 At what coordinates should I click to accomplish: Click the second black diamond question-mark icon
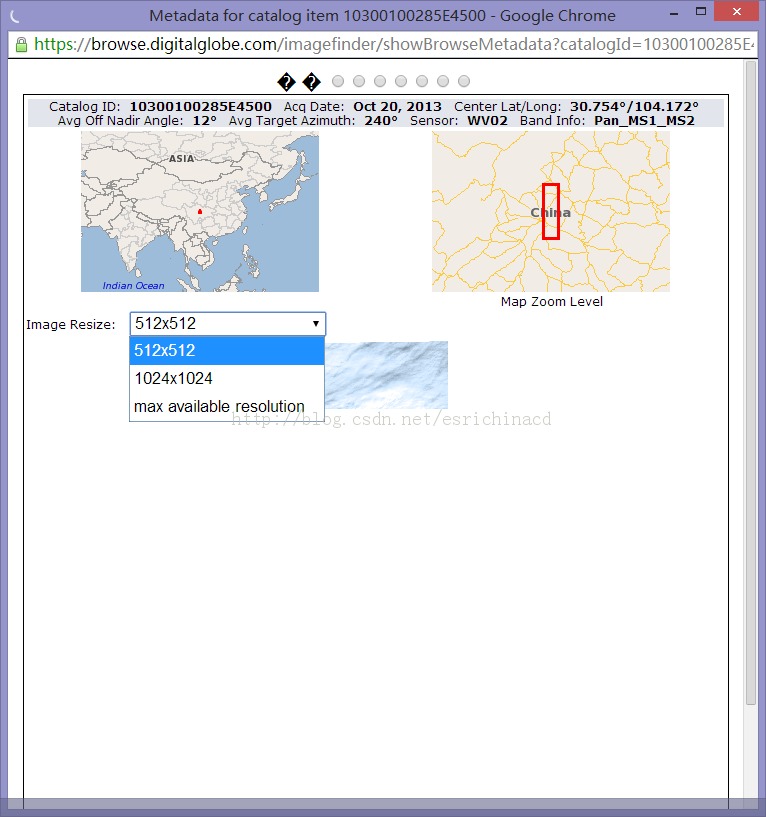pyautogui.click(x=312, y=81)
